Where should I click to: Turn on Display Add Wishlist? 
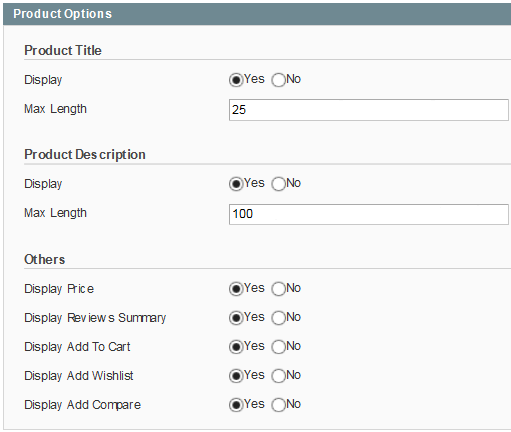click(x=236, y=376)
